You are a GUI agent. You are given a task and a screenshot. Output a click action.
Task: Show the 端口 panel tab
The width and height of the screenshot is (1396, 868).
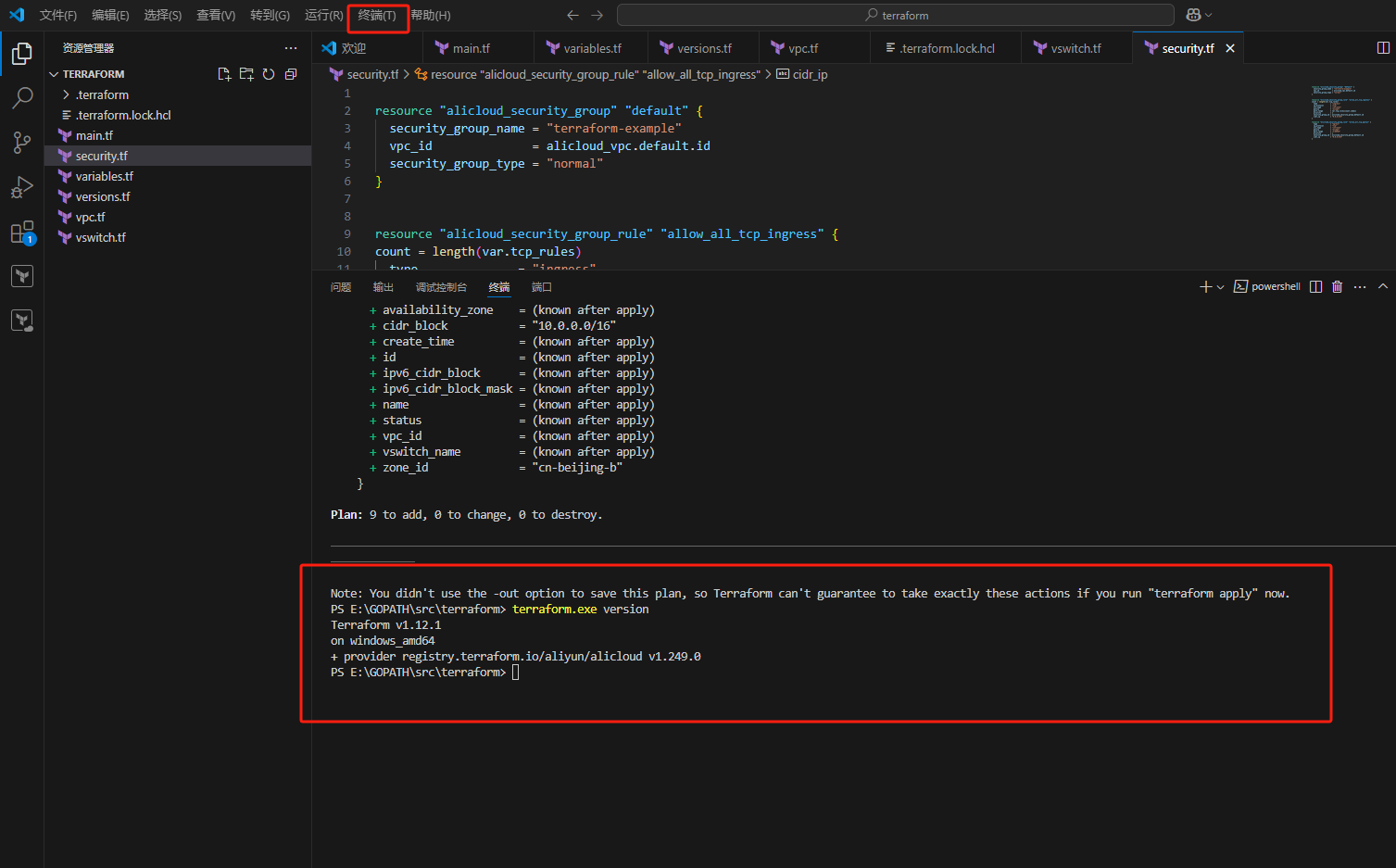tap(542, 287)
